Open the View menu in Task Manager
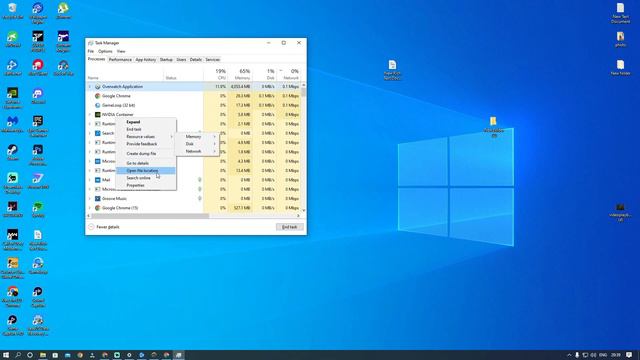 [x=121, y=51]
